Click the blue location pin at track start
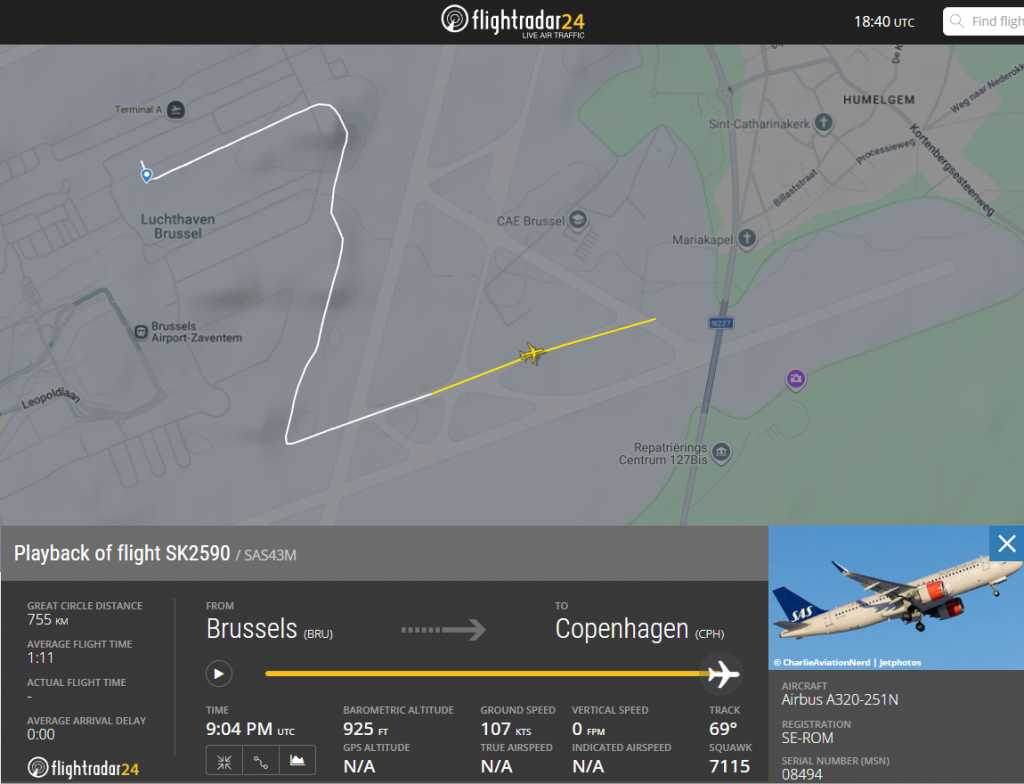1024x784 pixels. pyautogui.click(x=145, y=174)
